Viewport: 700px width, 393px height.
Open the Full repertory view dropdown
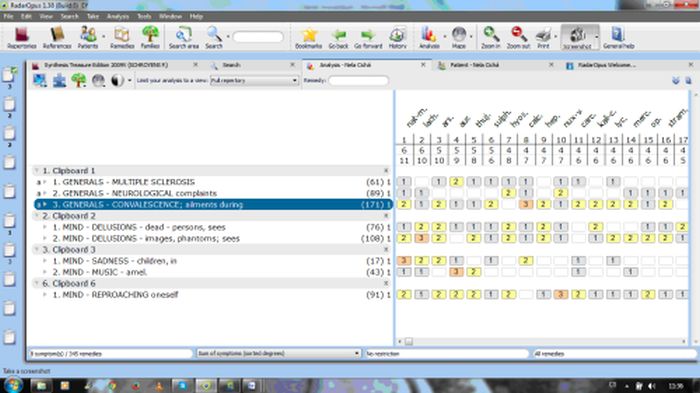(x=254, y=80)
